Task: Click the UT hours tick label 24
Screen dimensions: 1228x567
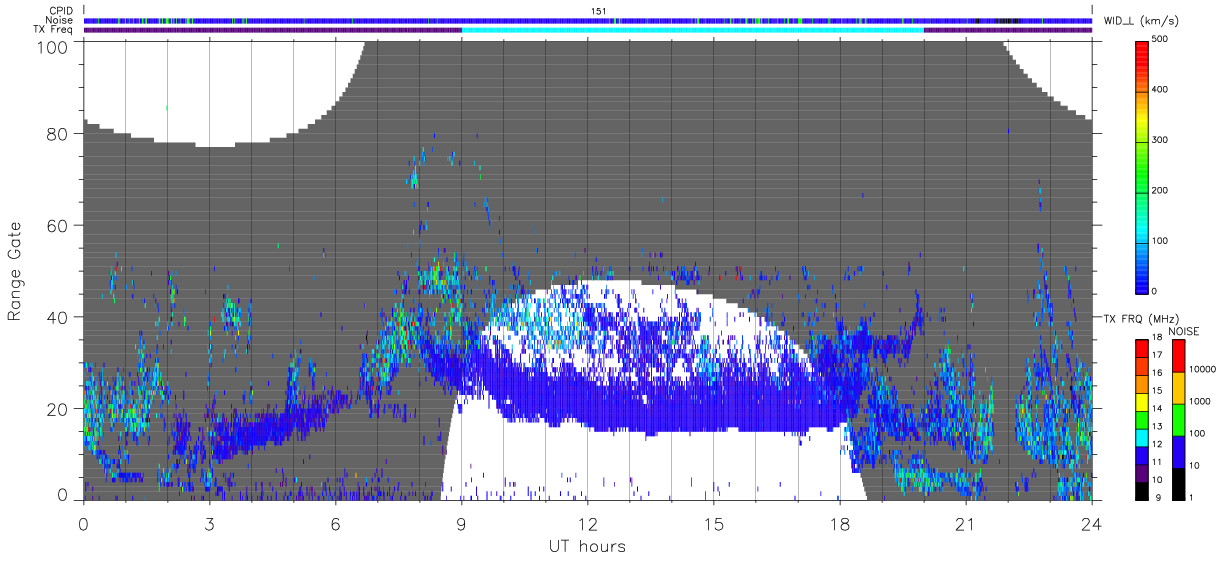Action: (x=1091, y=523)
